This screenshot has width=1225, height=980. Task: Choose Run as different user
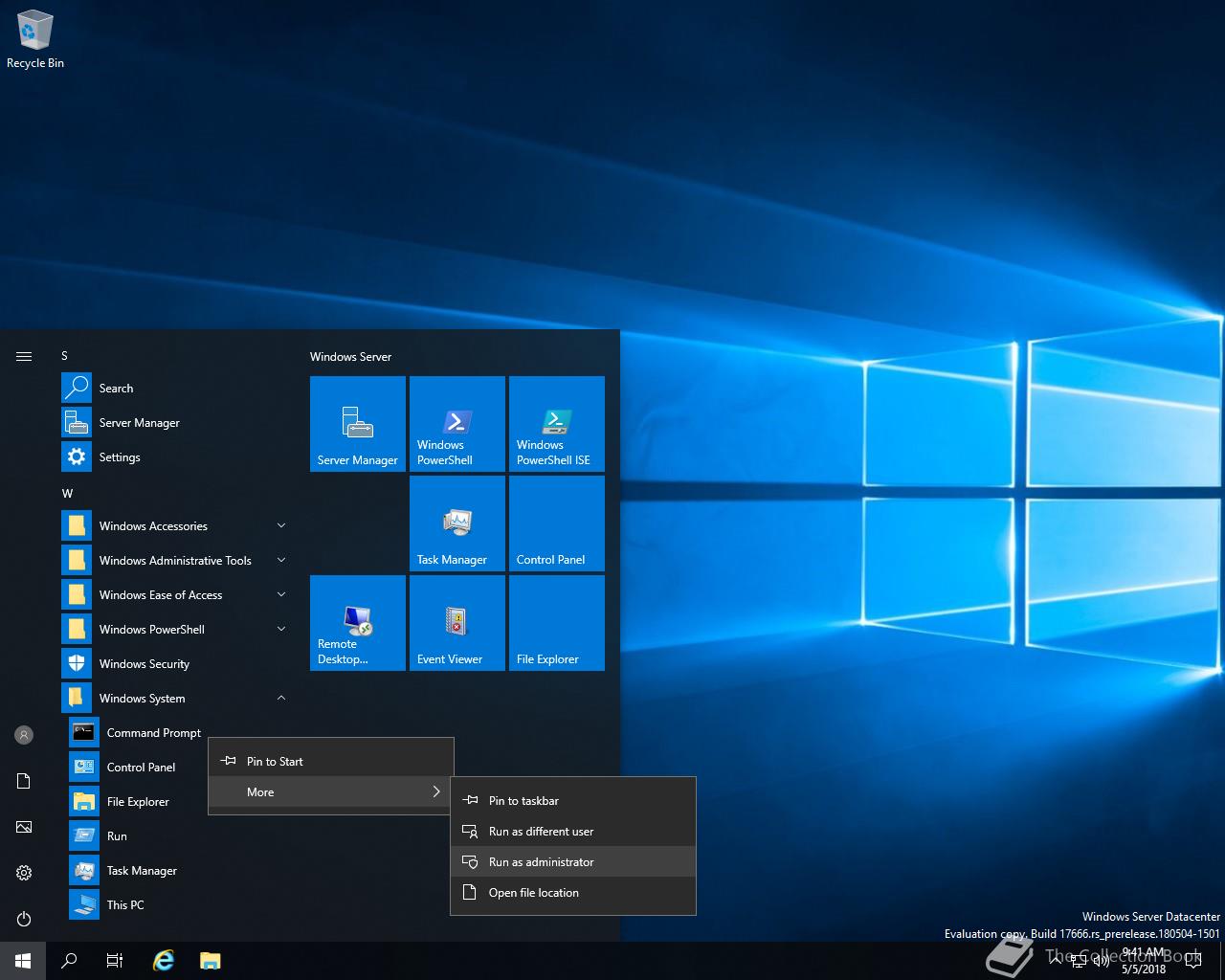click(573, 831)
